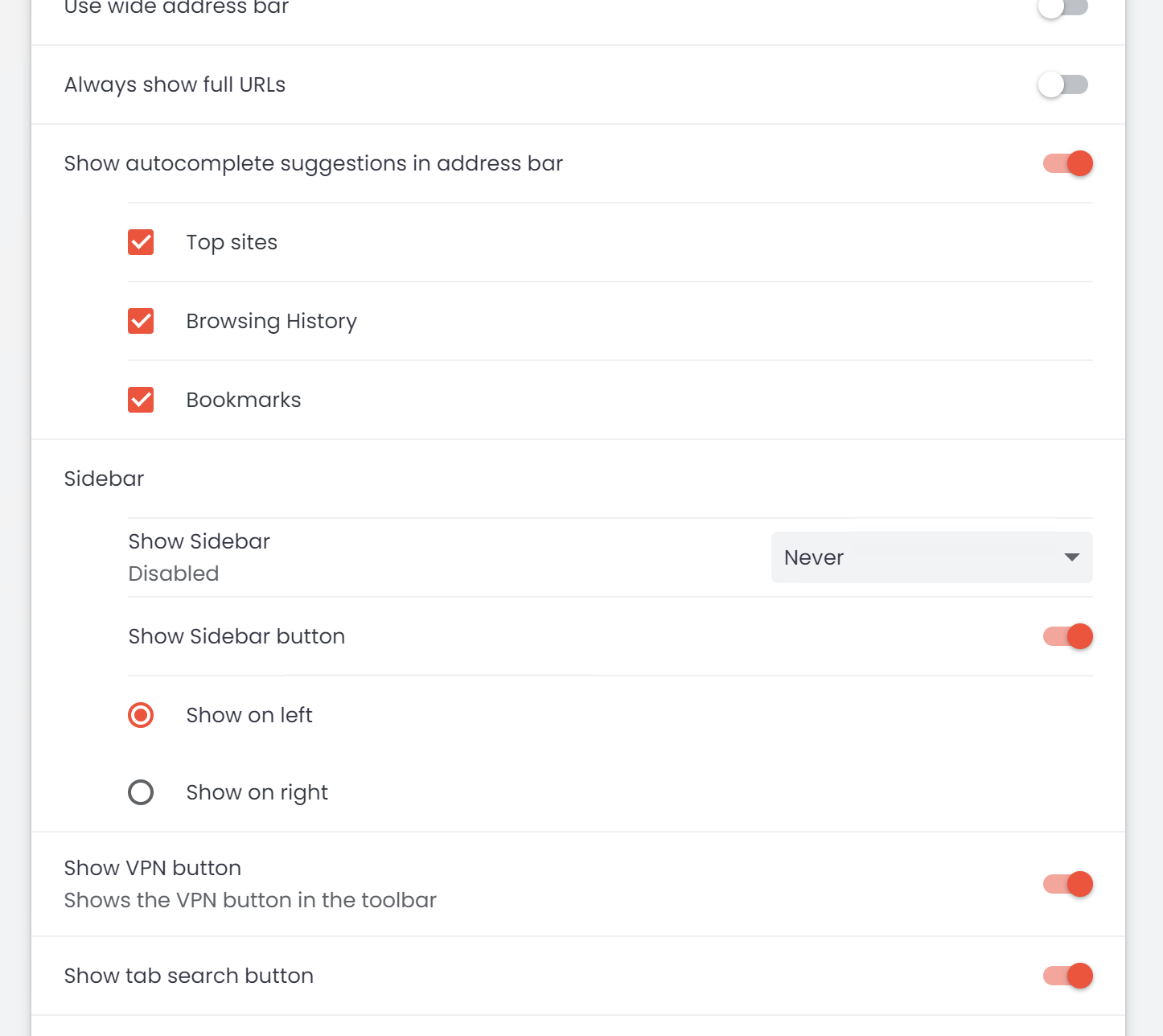The image size is (1163, 1036).
Task: Choose the Show on right radio button
Action: coord(141,792)
